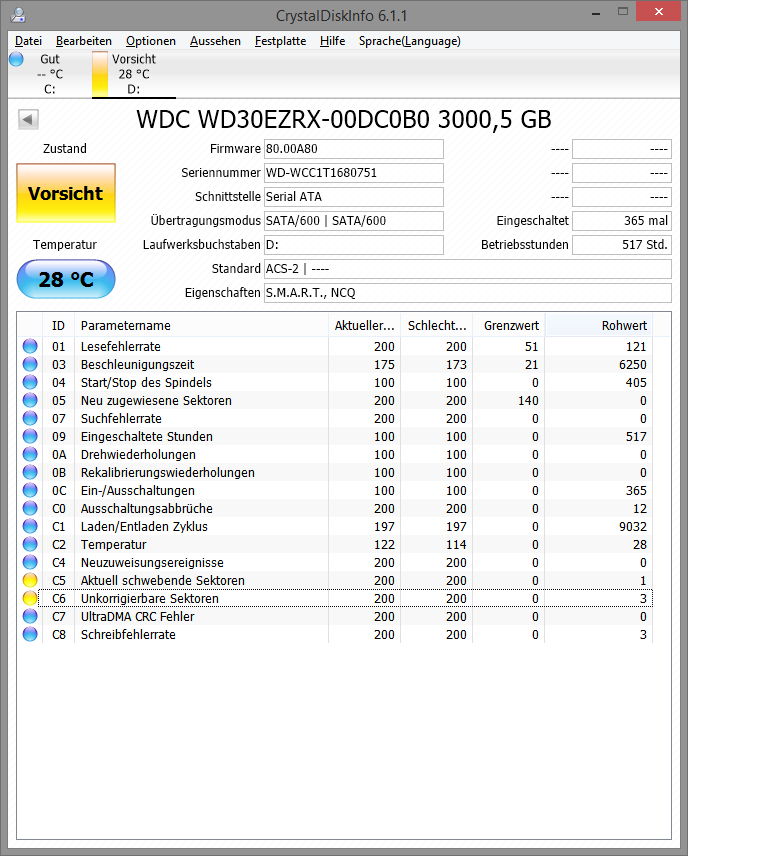Click yellow warning orb for Unkorrigierbare Sektoren

(x=30, y=598)
